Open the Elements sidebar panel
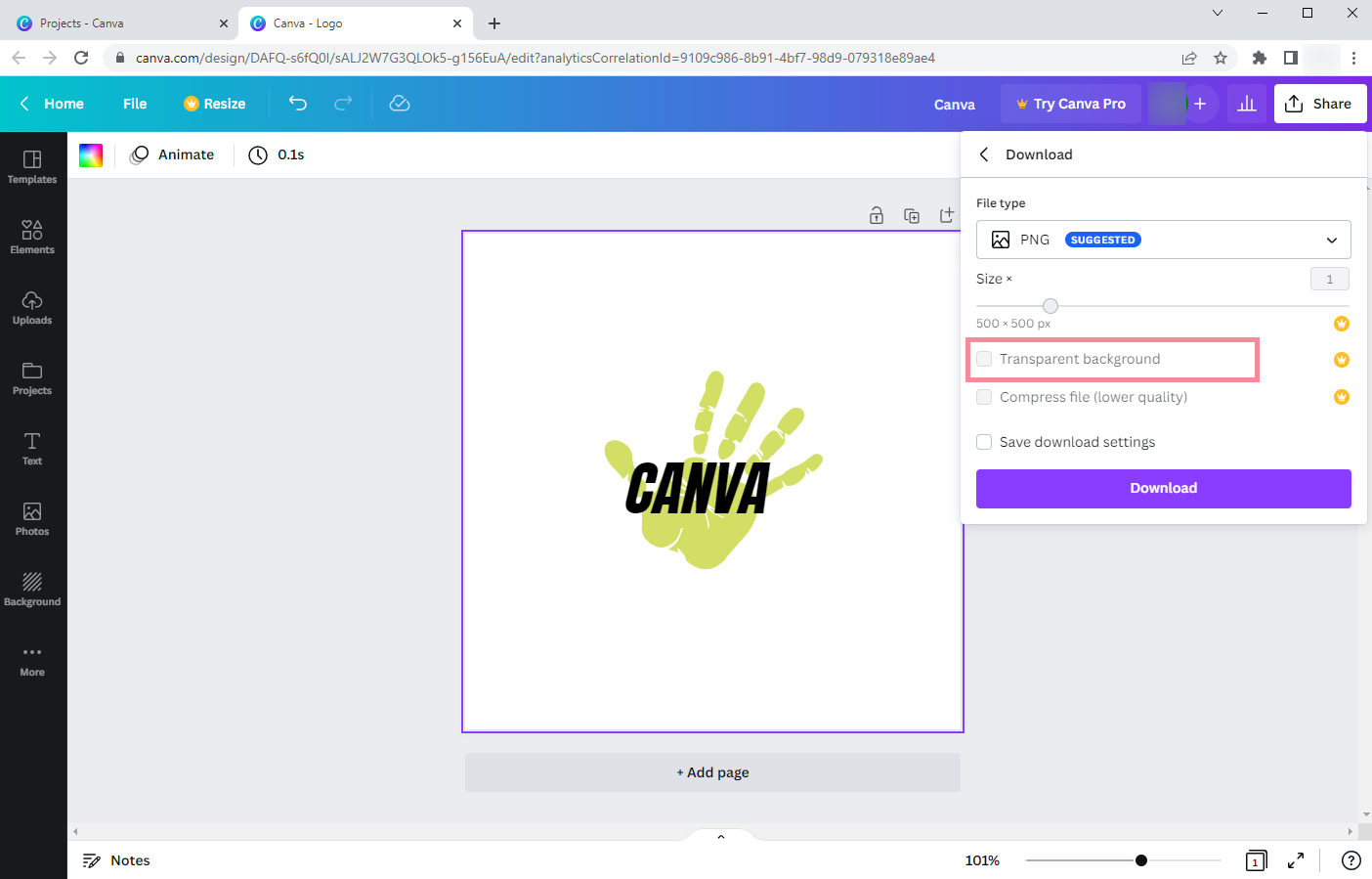 coord(32,238)
